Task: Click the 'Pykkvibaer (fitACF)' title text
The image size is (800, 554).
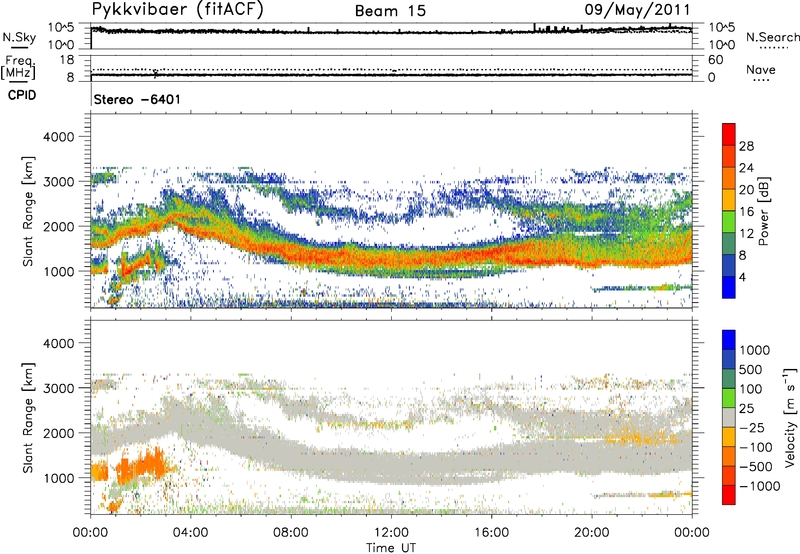Action: pyautogui.click(x=178, y=10)
